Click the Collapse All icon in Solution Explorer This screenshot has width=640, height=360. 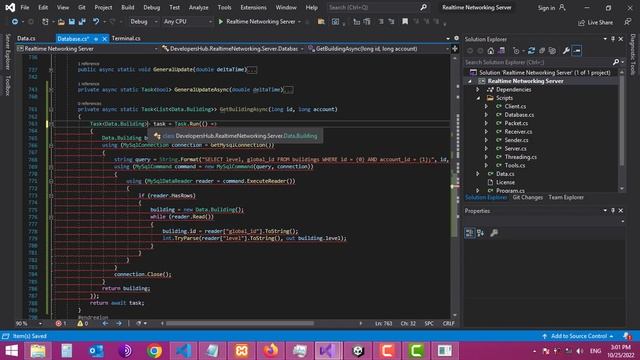point(542,51)
